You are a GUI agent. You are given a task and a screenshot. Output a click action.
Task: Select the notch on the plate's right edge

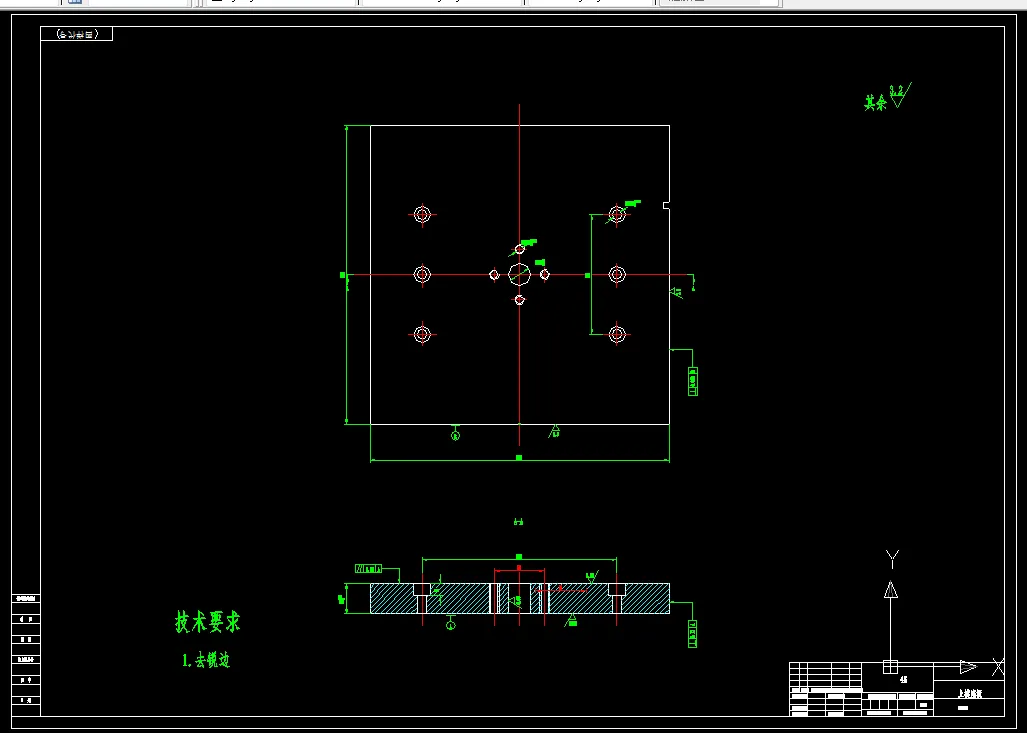pyautogui.click(x=666, y=206)
